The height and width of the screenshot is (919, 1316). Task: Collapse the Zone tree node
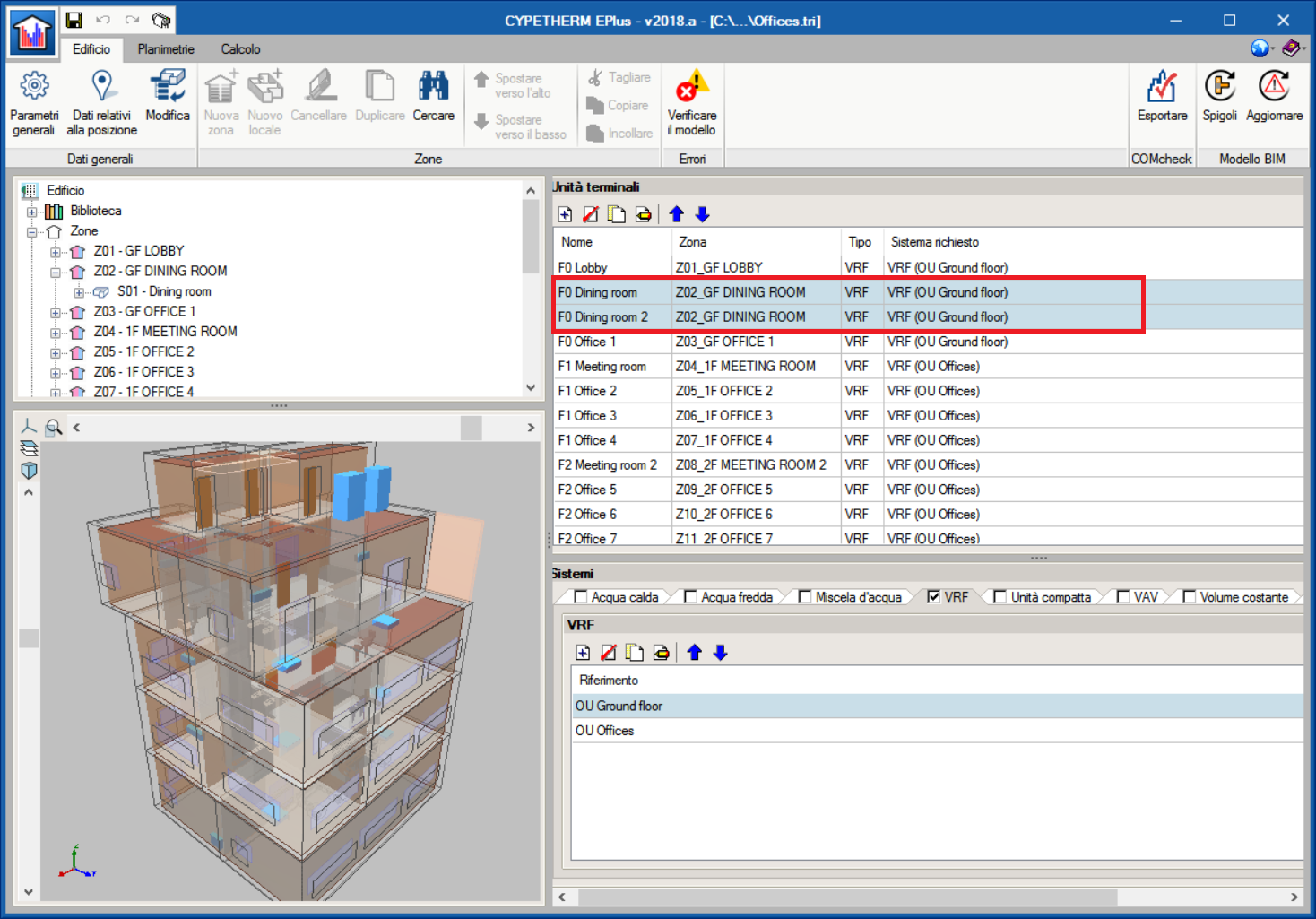32,231
